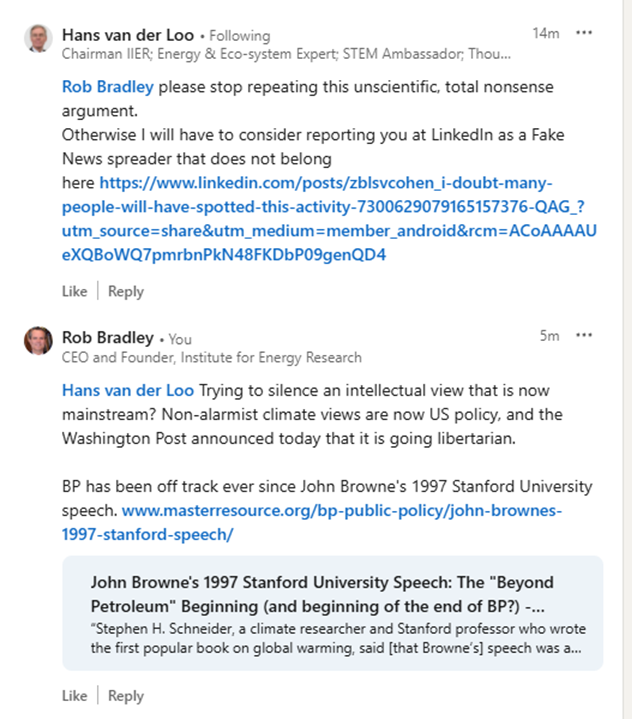
Task: Open Hans van der Loo's profile picture
Action: (x=38, y=38)
